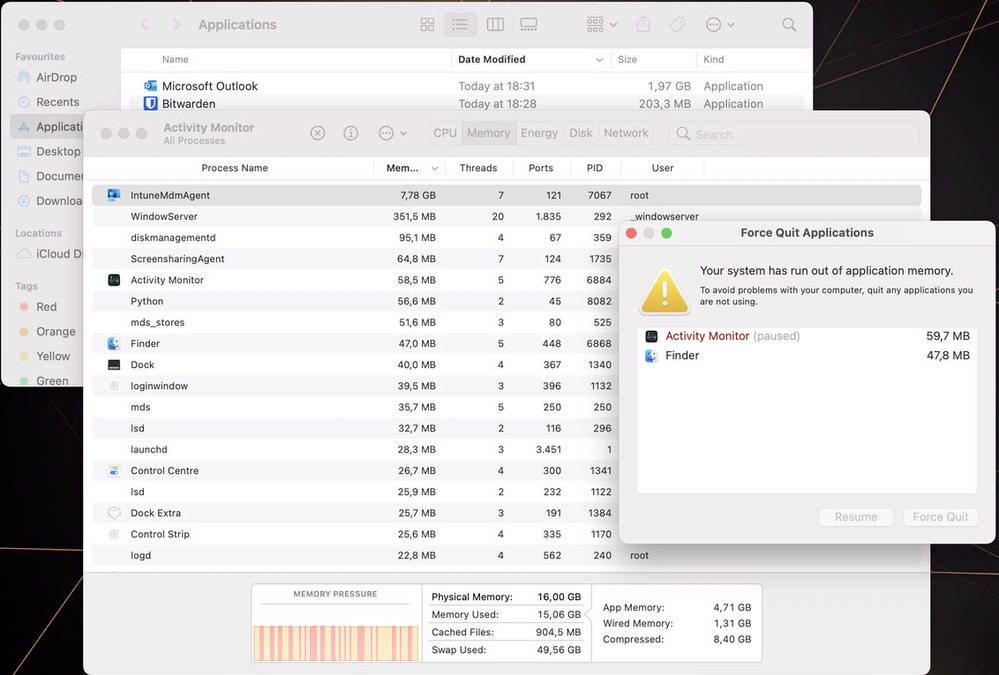
Task: Click the Resume button in Force Quit dialog
Action: click(x=856, y=517)
